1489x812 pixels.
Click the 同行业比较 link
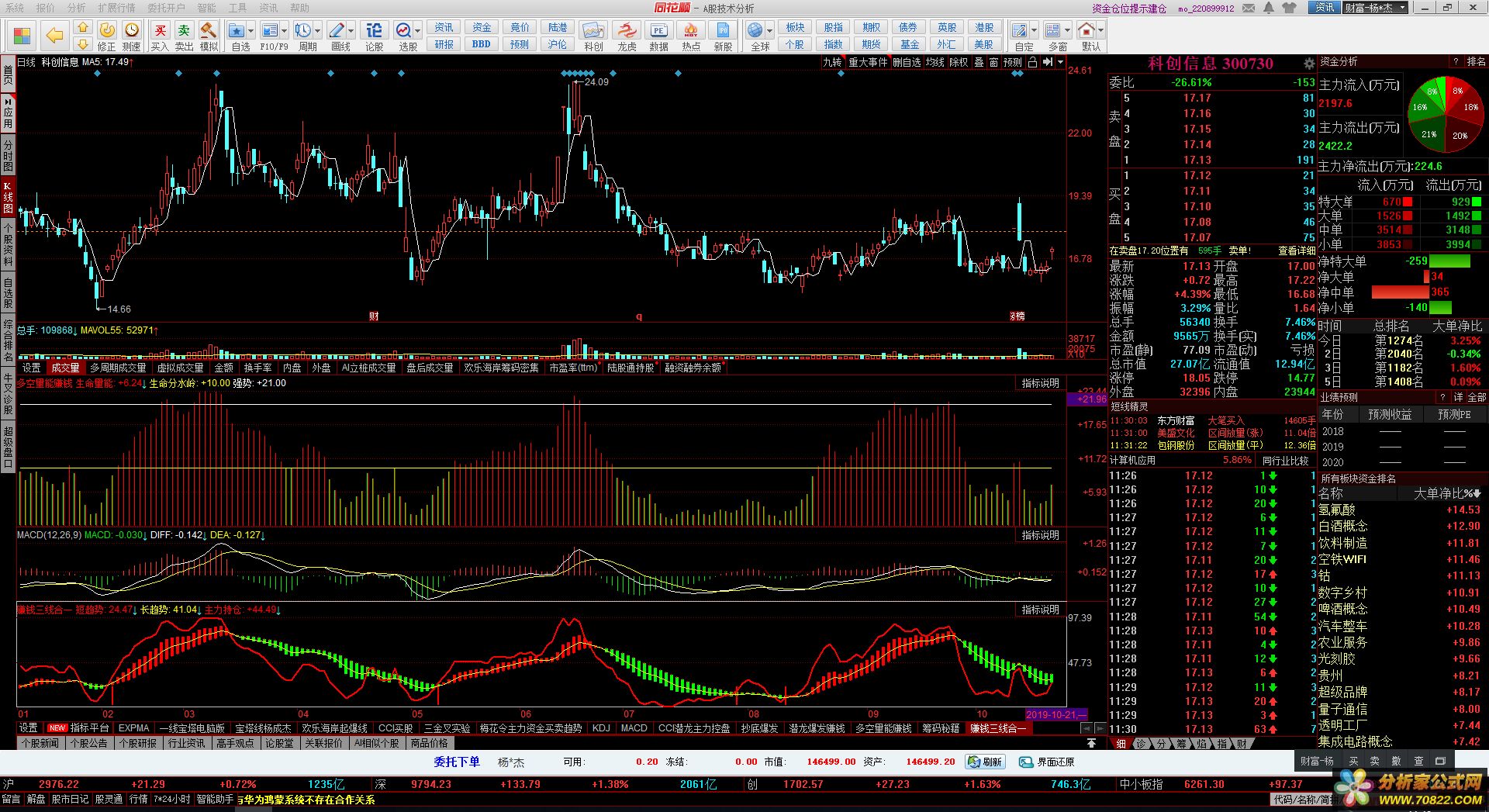pos(1285,460)
